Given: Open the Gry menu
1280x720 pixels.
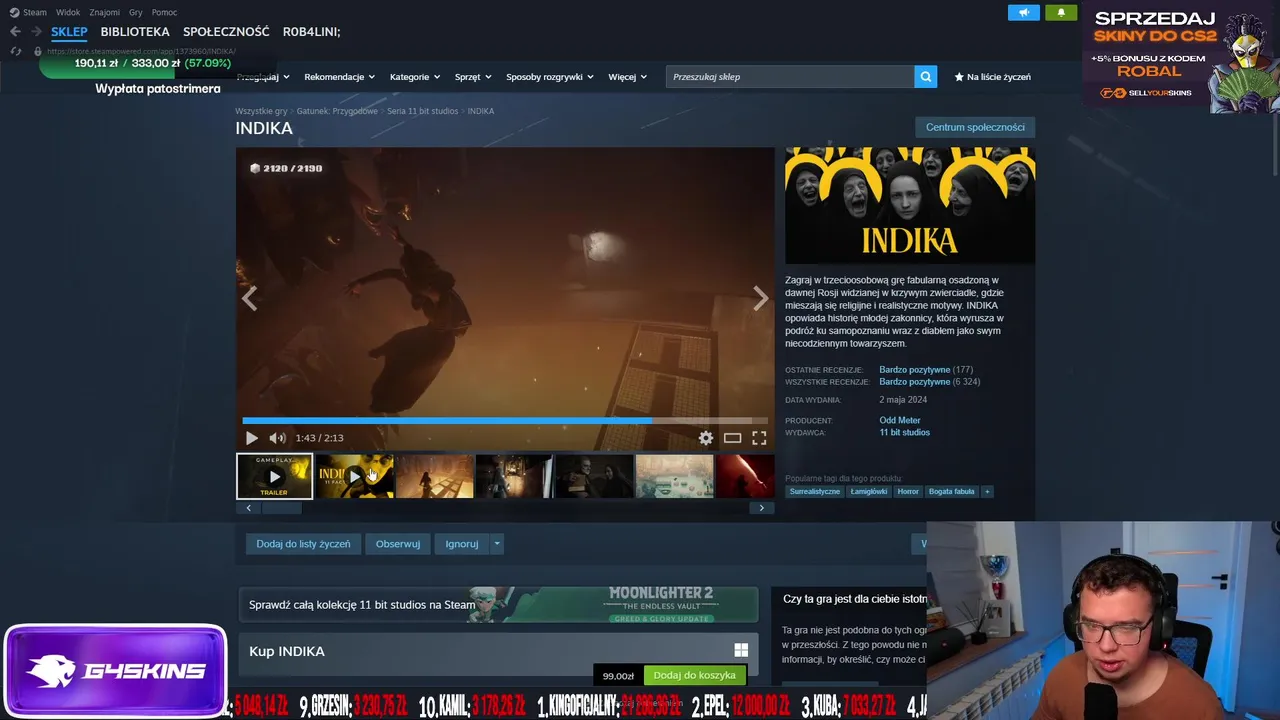Looking at the screenshot, I should (136, 12).
